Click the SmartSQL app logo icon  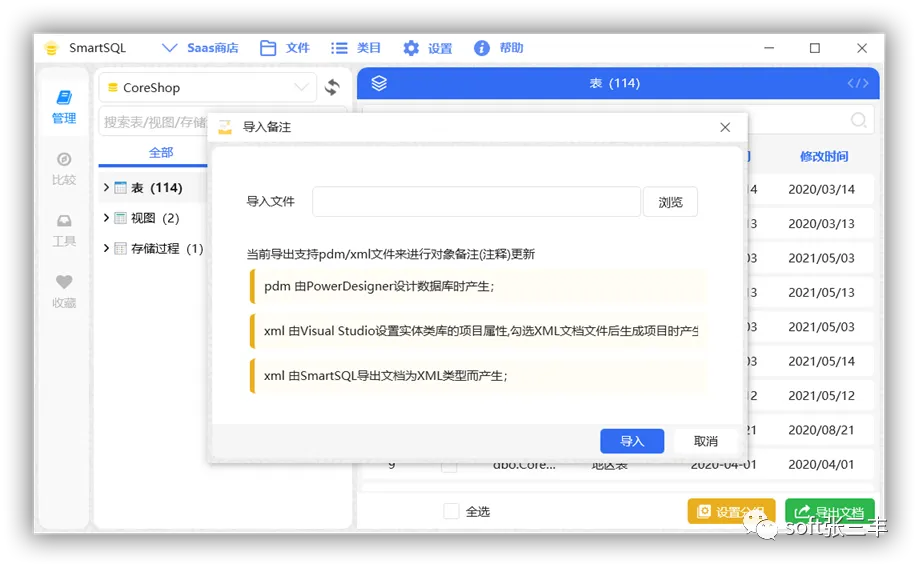52,48
